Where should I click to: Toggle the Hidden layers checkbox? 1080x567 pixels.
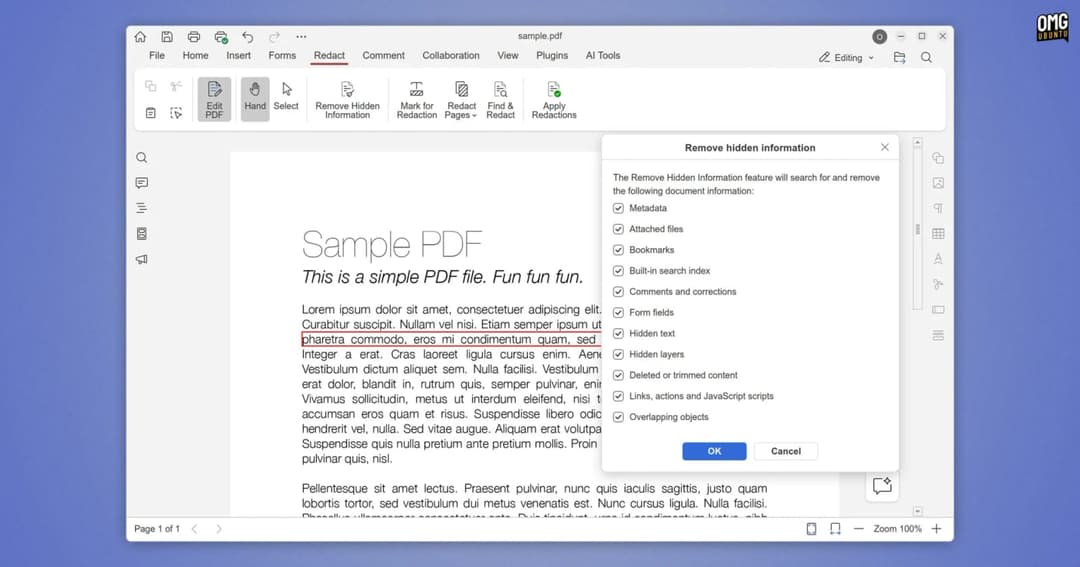tap(619, 354)
